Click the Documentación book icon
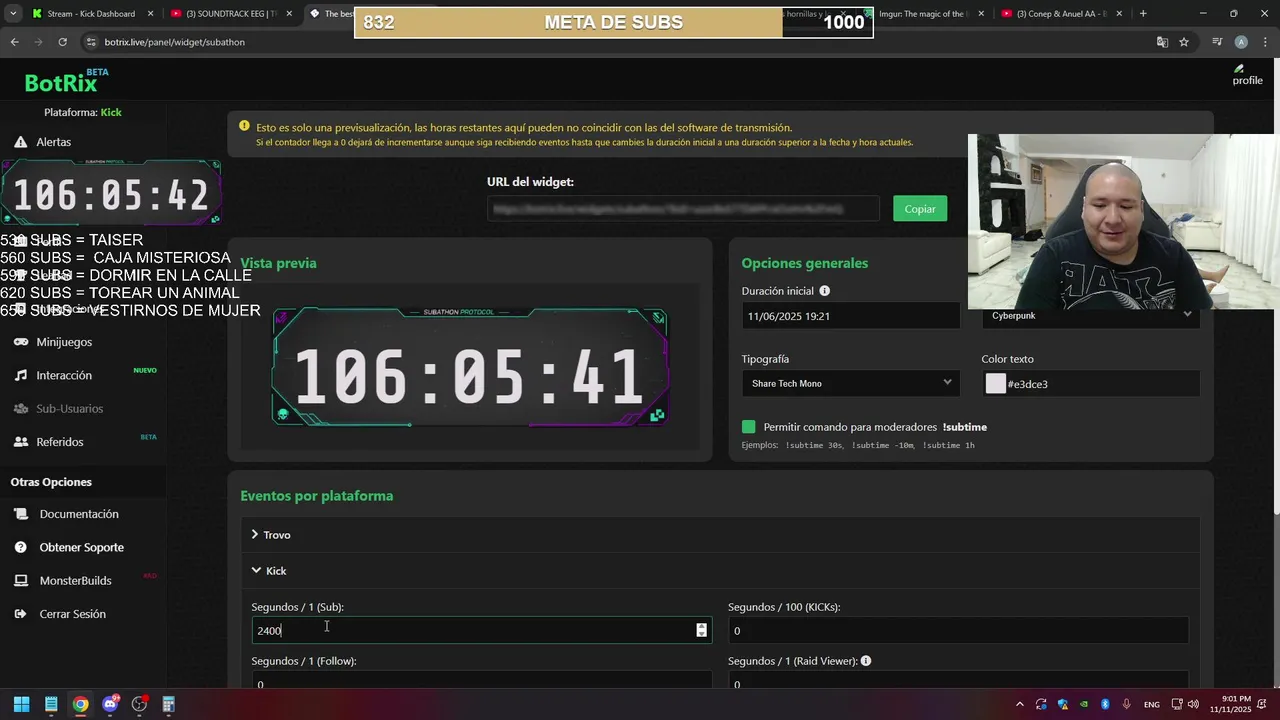The width and height of the screenshot is (1280, 720). pos(20,514)
